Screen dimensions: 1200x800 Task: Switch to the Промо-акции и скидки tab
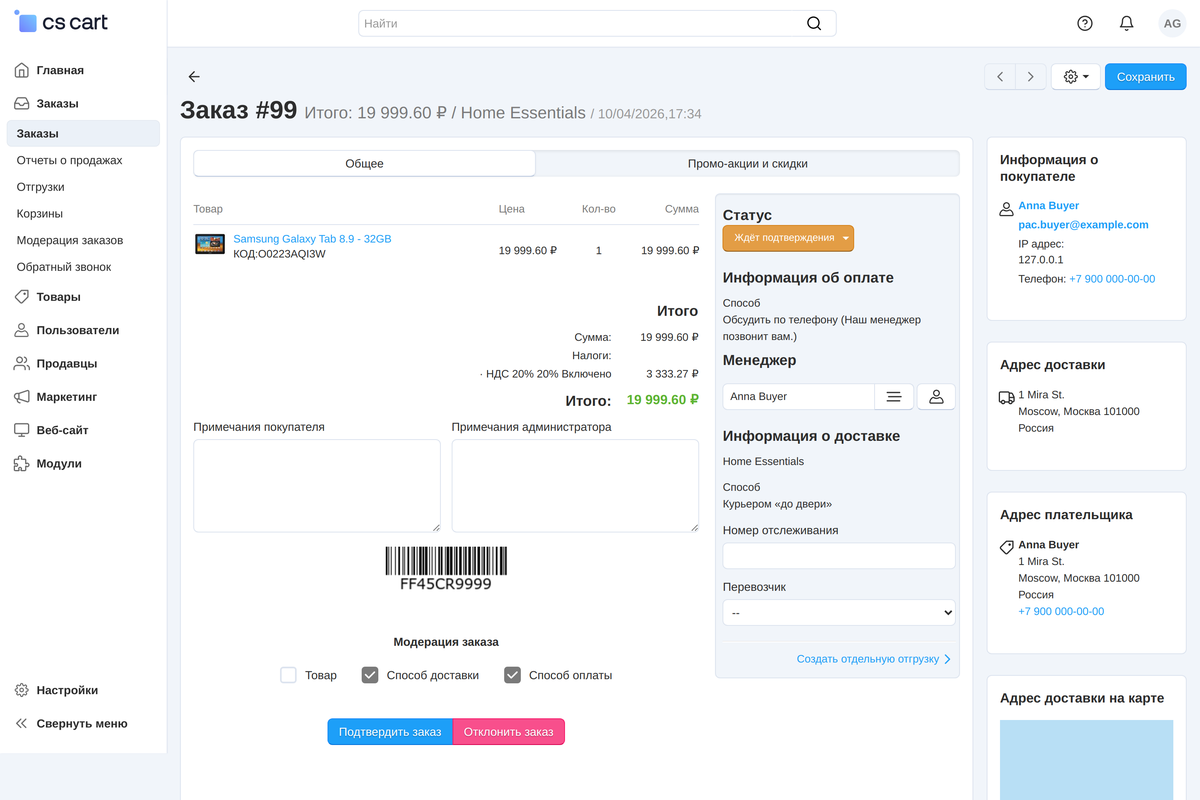(x=747, y=164)
